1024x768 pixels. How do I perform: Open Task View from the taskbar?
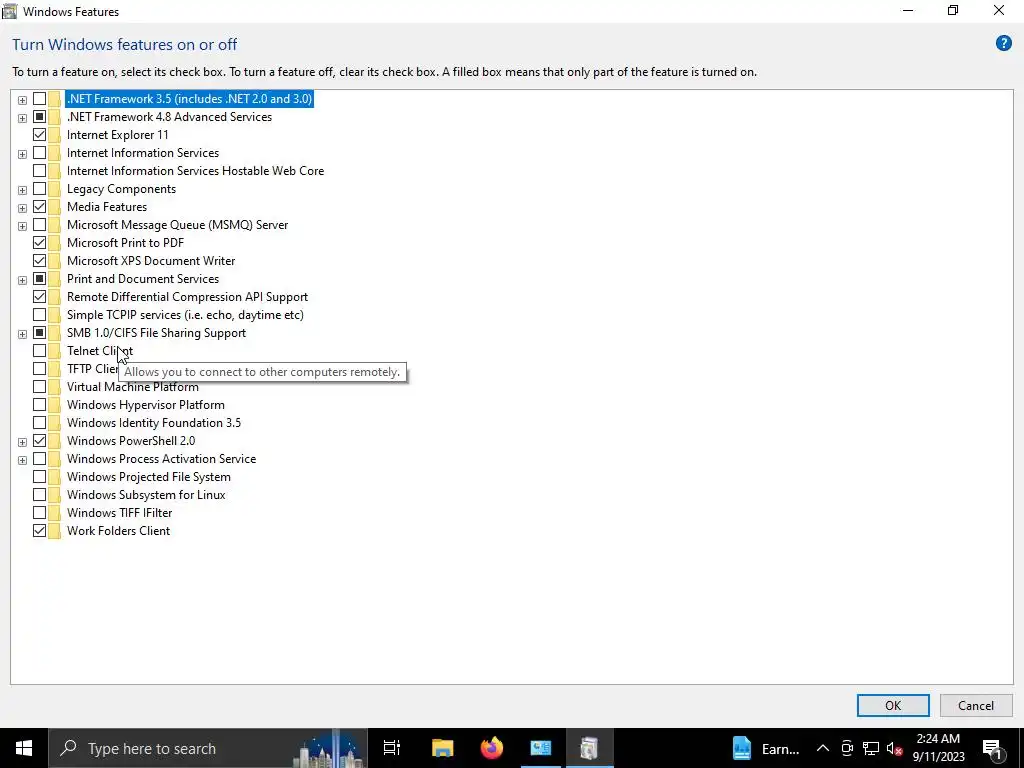coord(392,748)
